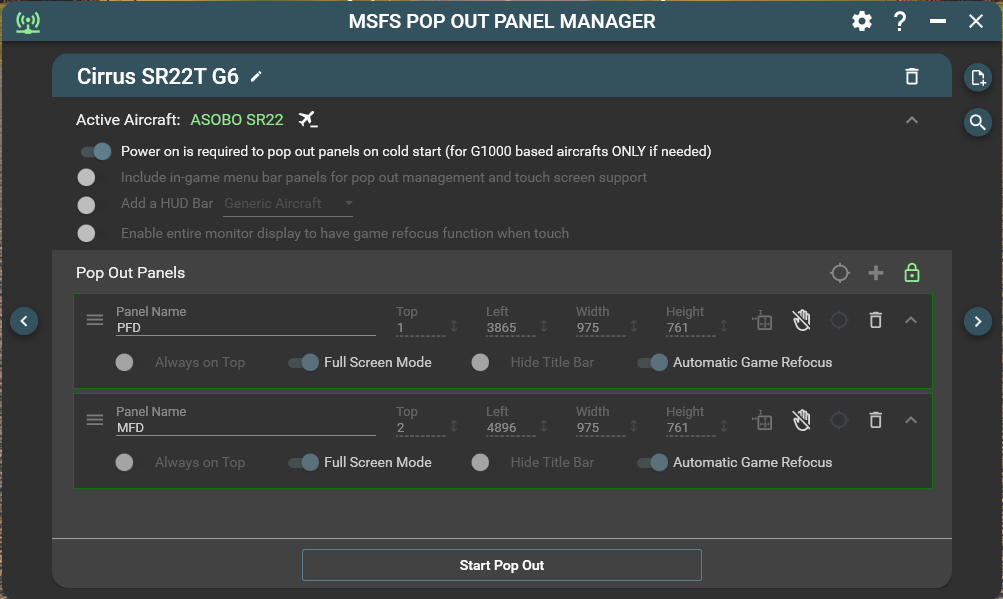1003x599 pixels.
Task: Open the settings gear in title bar
Action: coord(862,21)
